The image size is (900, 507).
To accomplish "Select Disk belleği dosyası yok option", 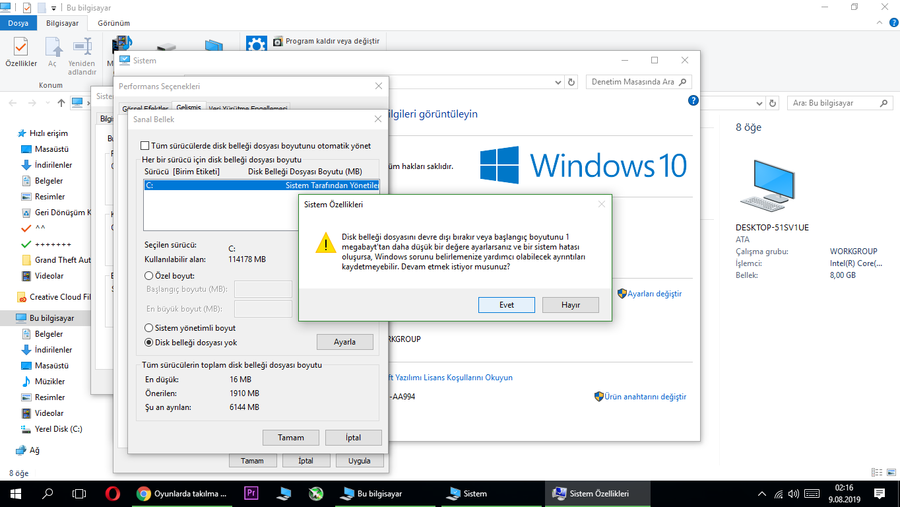I will 149,342.
